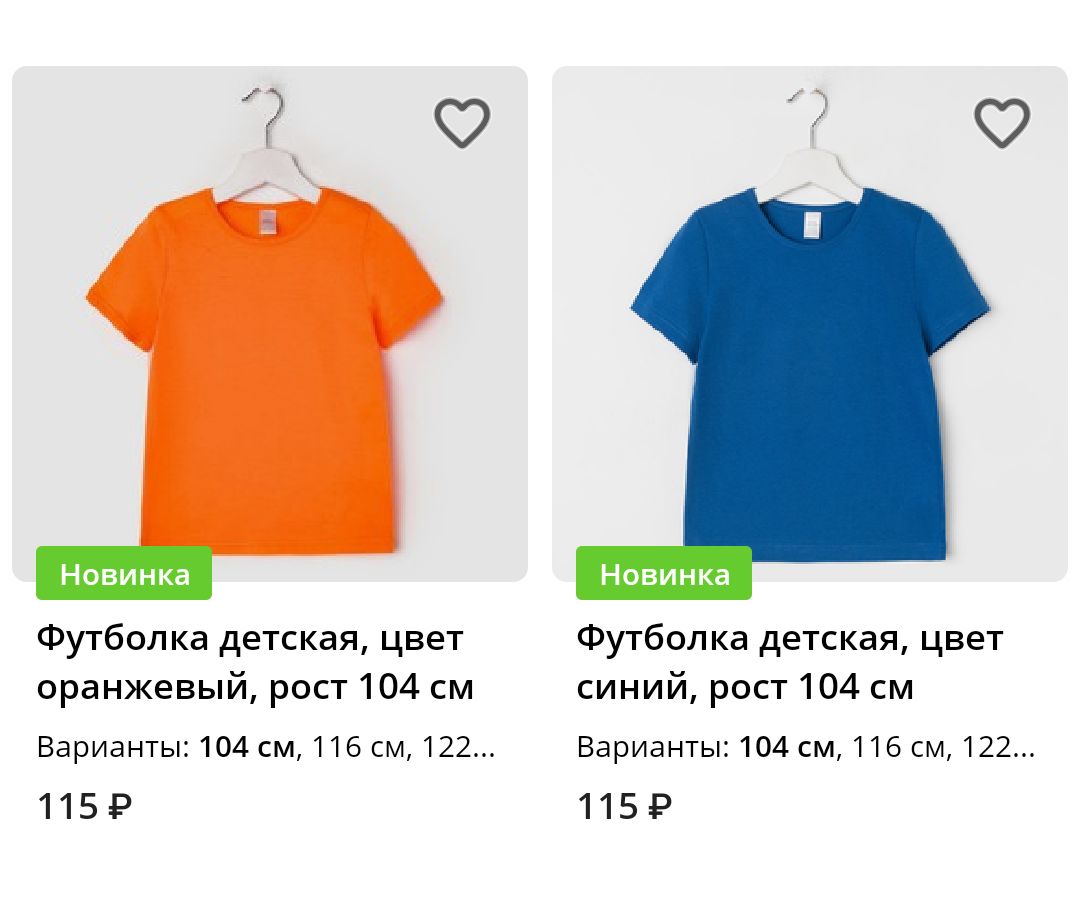Add blue t-shirt to favorites with heart icon
This screenshot has width=1080, height=901.
1001,123
